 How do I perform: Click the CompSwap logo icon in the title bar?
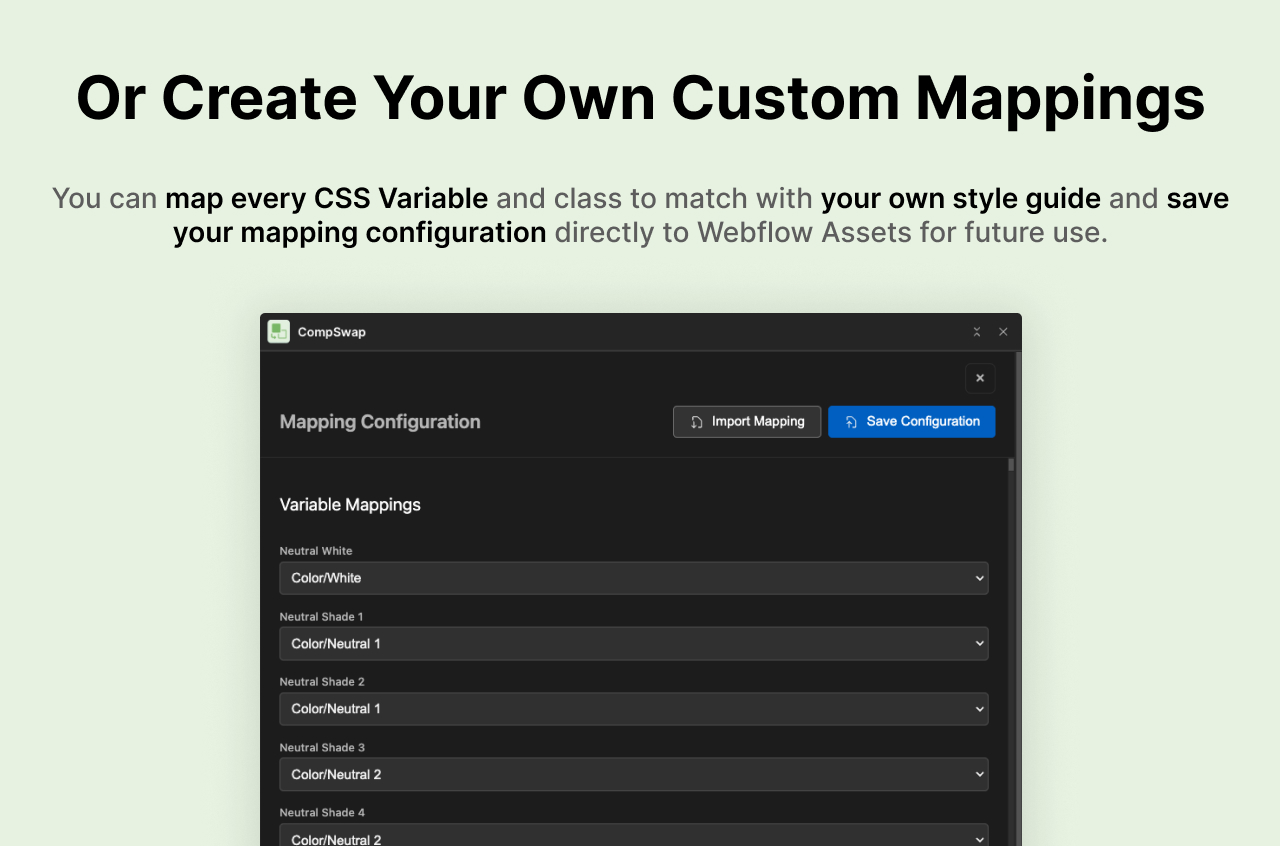point(278,331)
